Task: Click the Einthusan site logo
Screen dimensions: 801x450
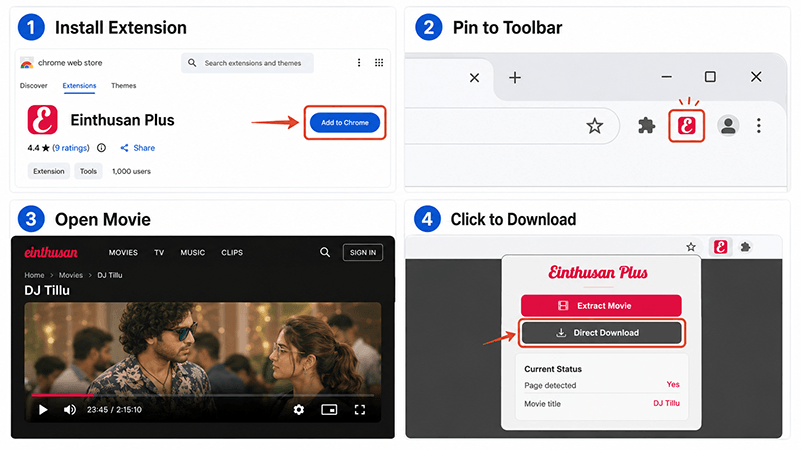Action: (51, 252)
